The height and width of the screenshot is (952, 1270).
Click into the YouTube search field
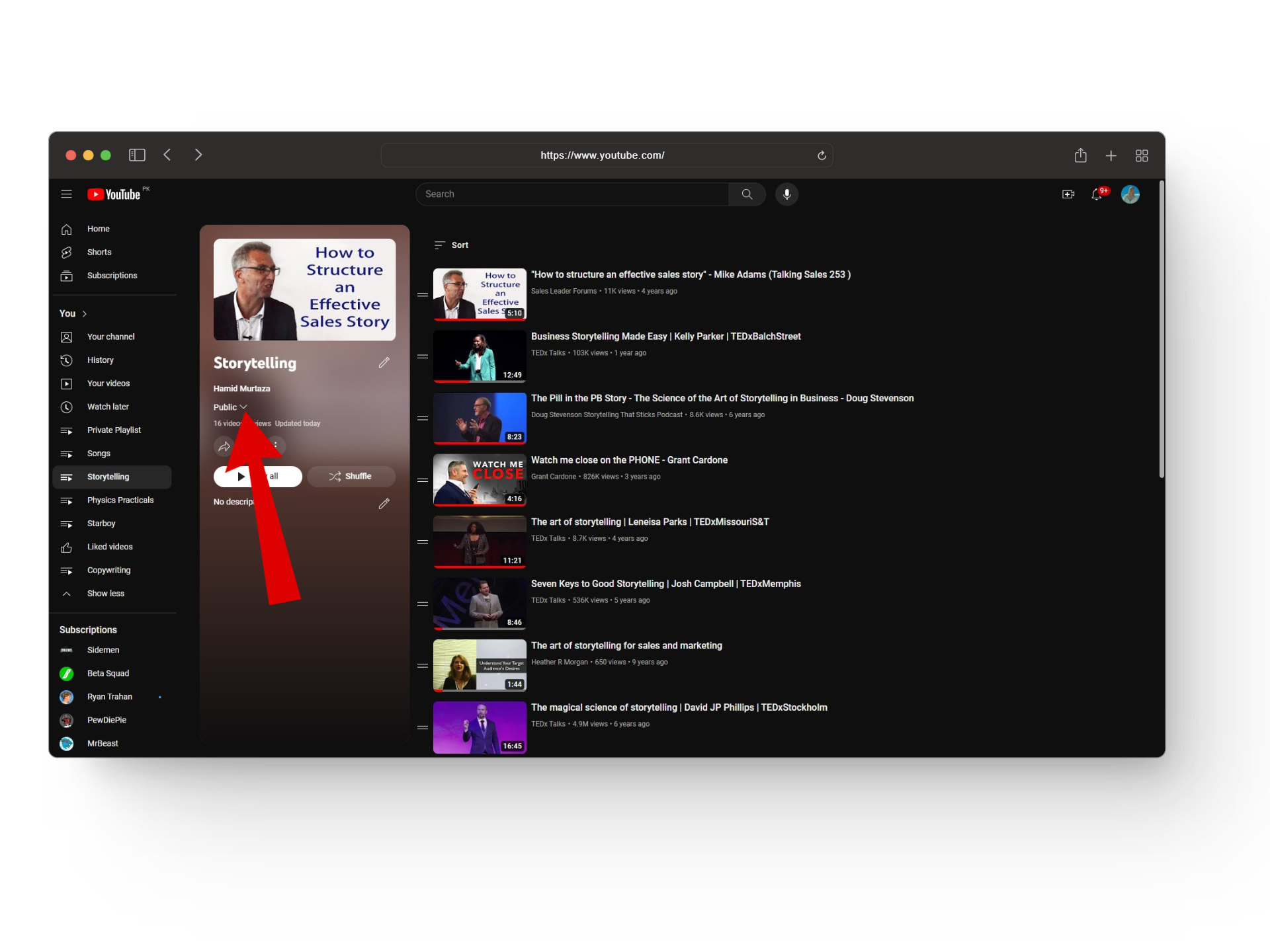click(572, 194)
